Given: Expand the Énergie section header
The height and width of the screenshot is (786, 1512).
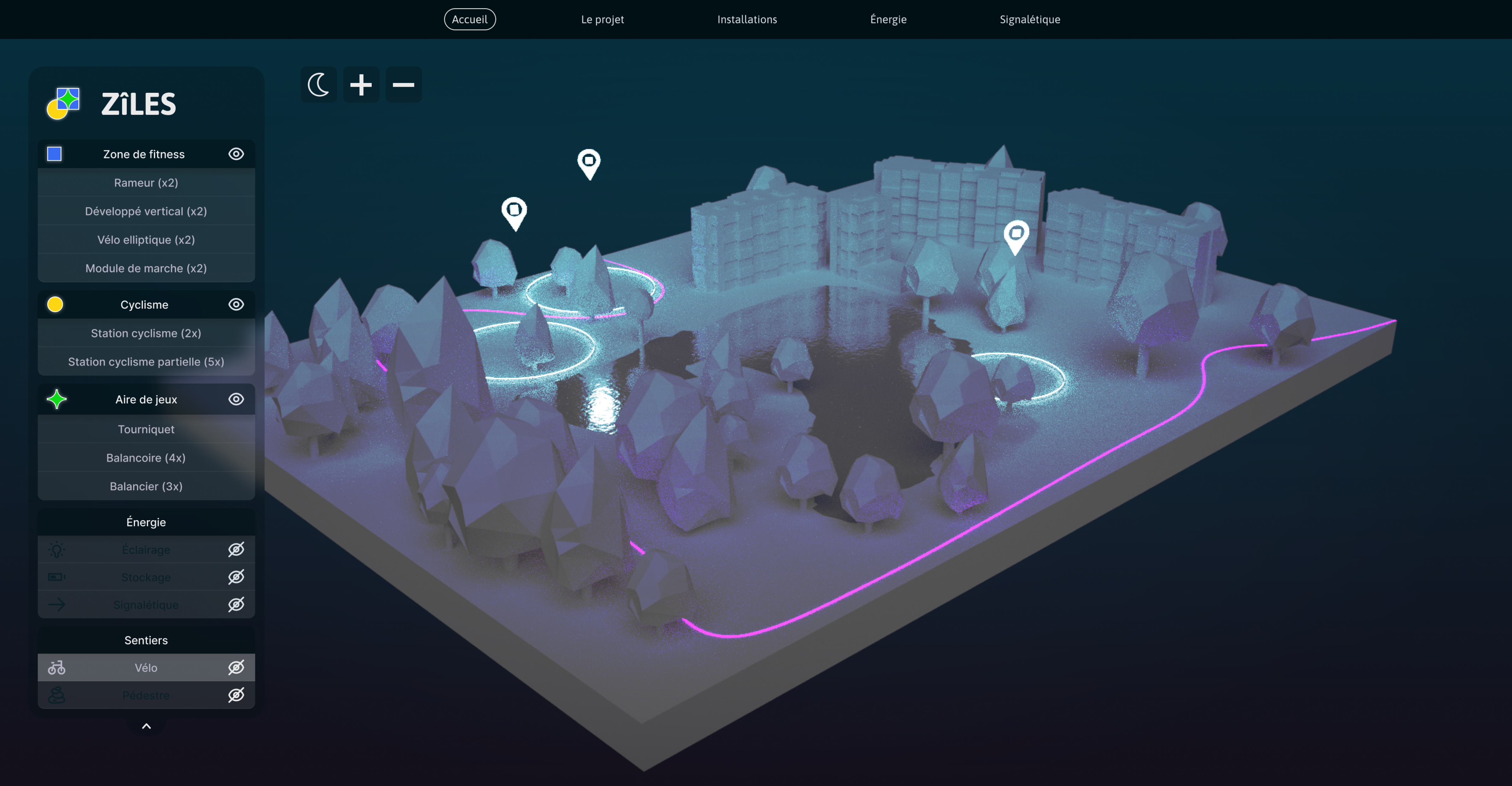Looking at the screenshot, I should [x=146, y=522].
